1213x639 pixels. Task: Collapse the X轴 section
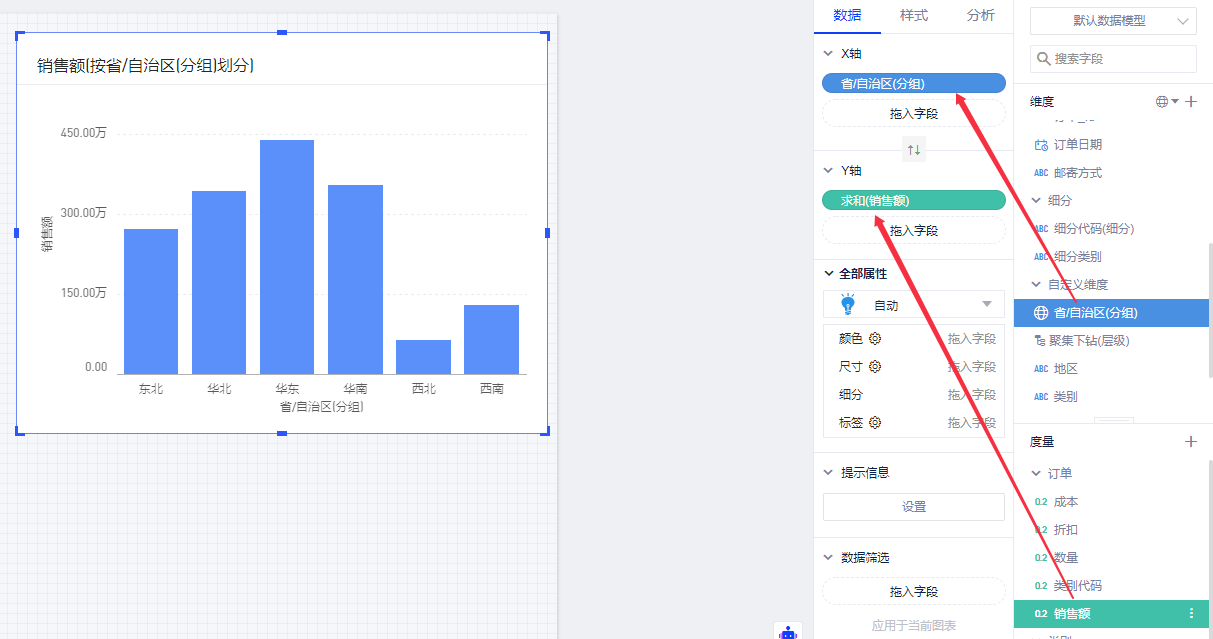pyautogui.click(x=828, y=54)
